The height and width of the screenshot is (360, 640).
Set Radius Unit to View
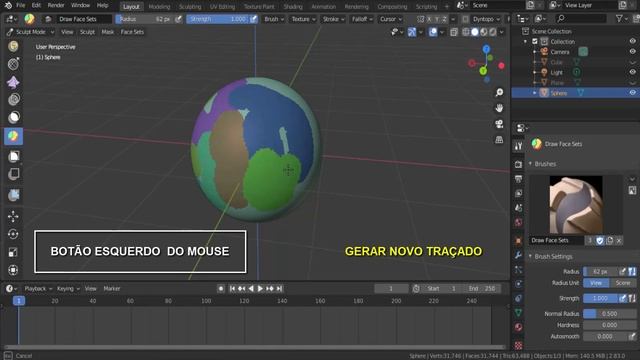click(x=596, y=283)
